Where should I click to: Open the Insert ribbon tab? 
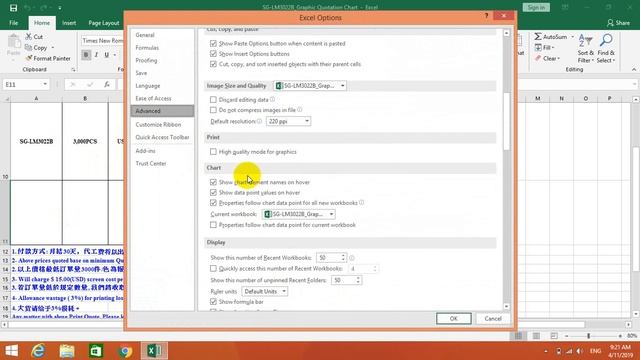(69, 23)
